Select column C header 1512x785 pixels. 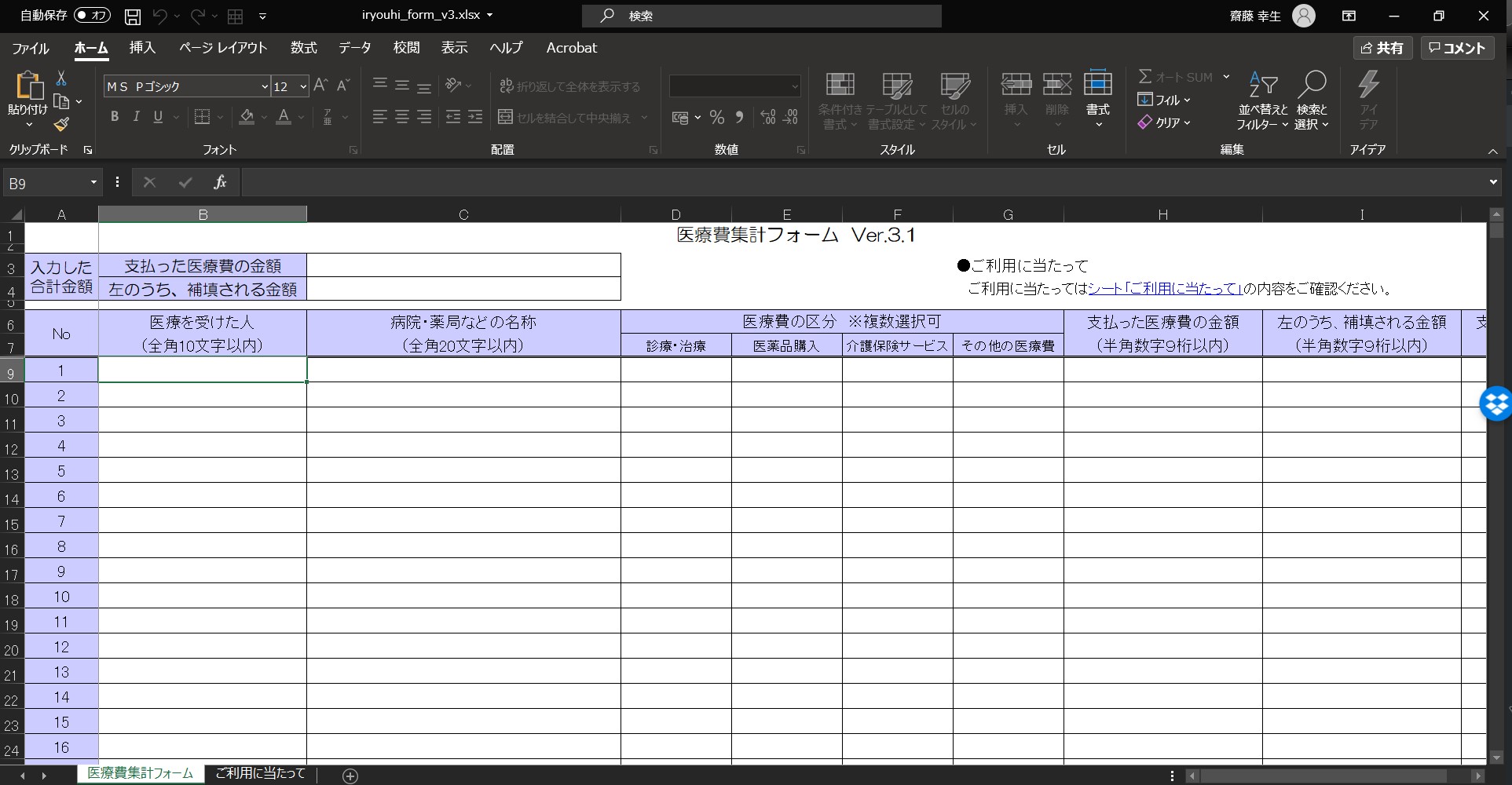pyautogui.click(x=463, y=214)
